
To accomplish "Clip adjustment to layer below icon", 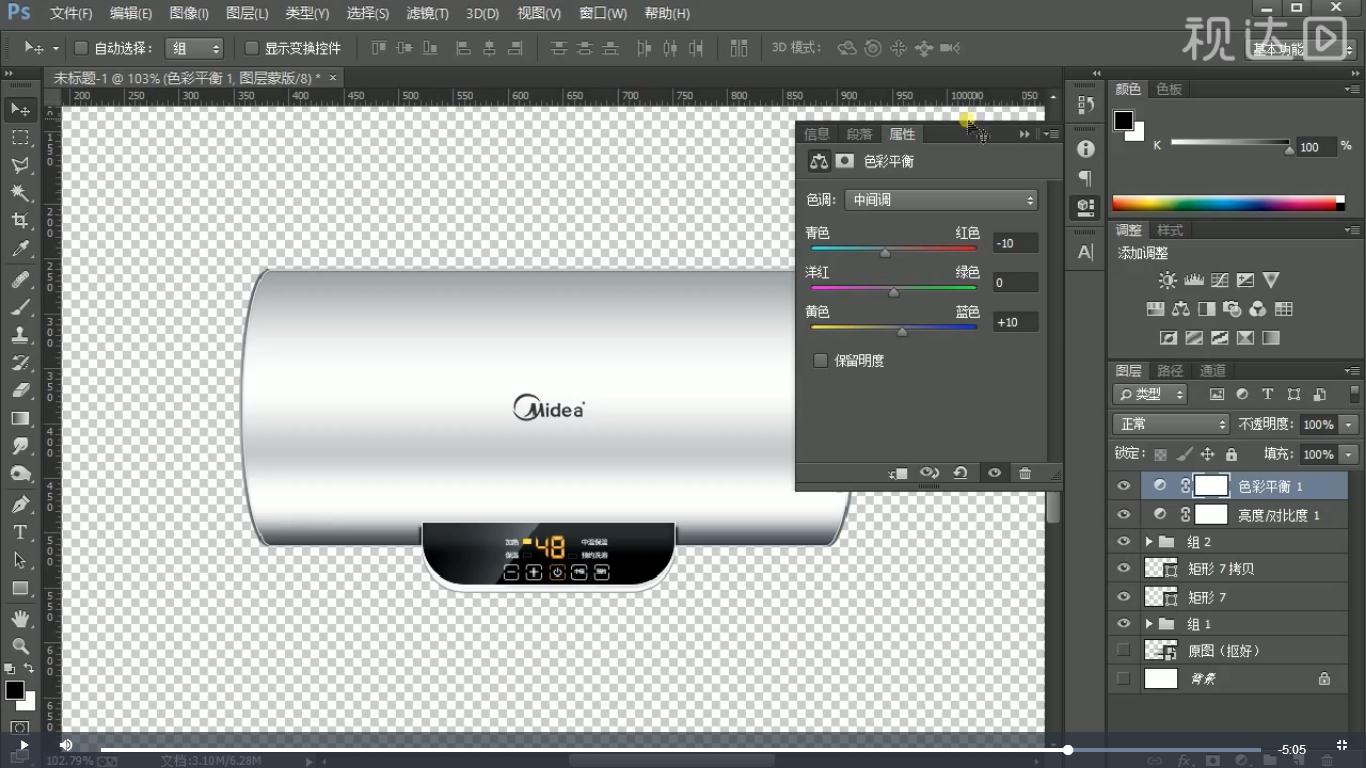I will pyautogui.click(x=898, y=473).
